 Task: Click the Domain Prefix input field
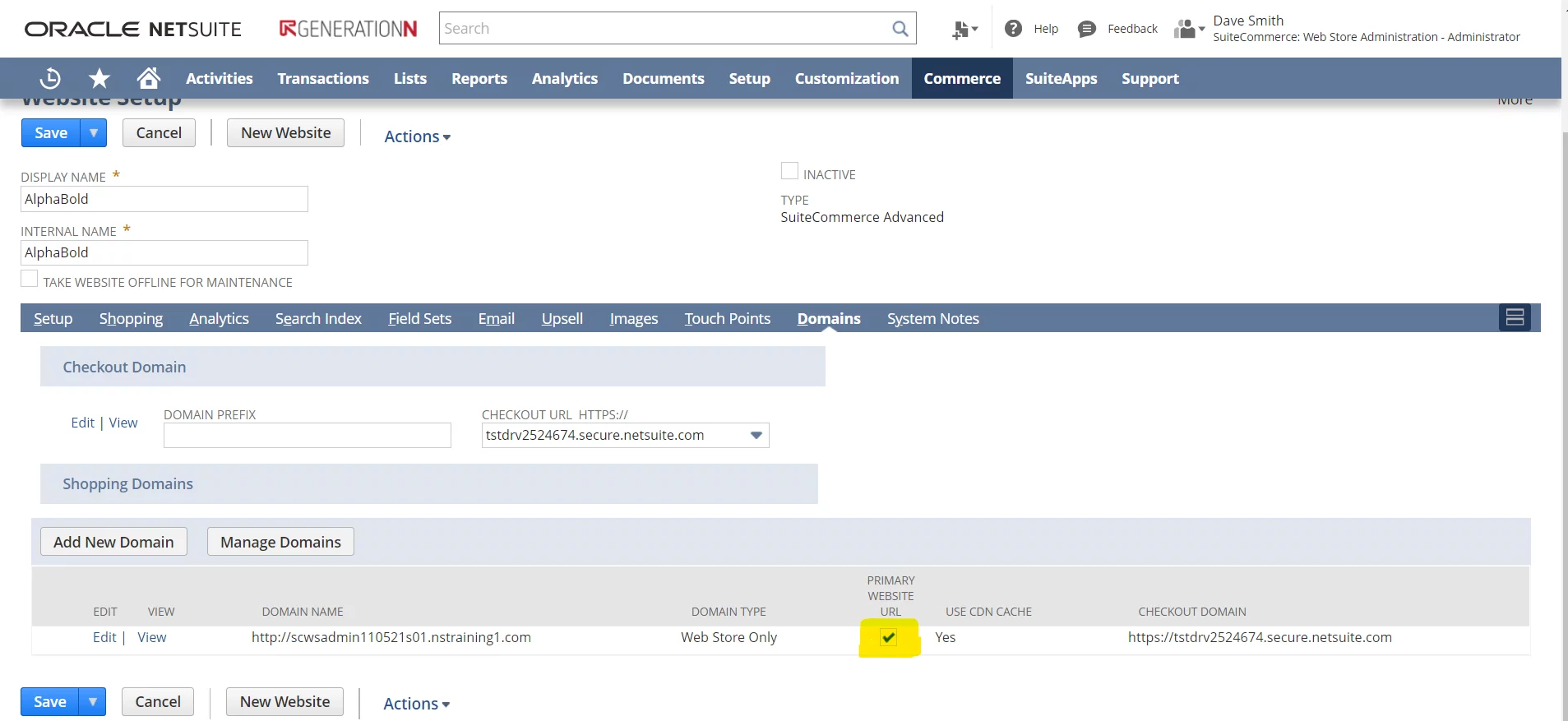pos(308,435)
